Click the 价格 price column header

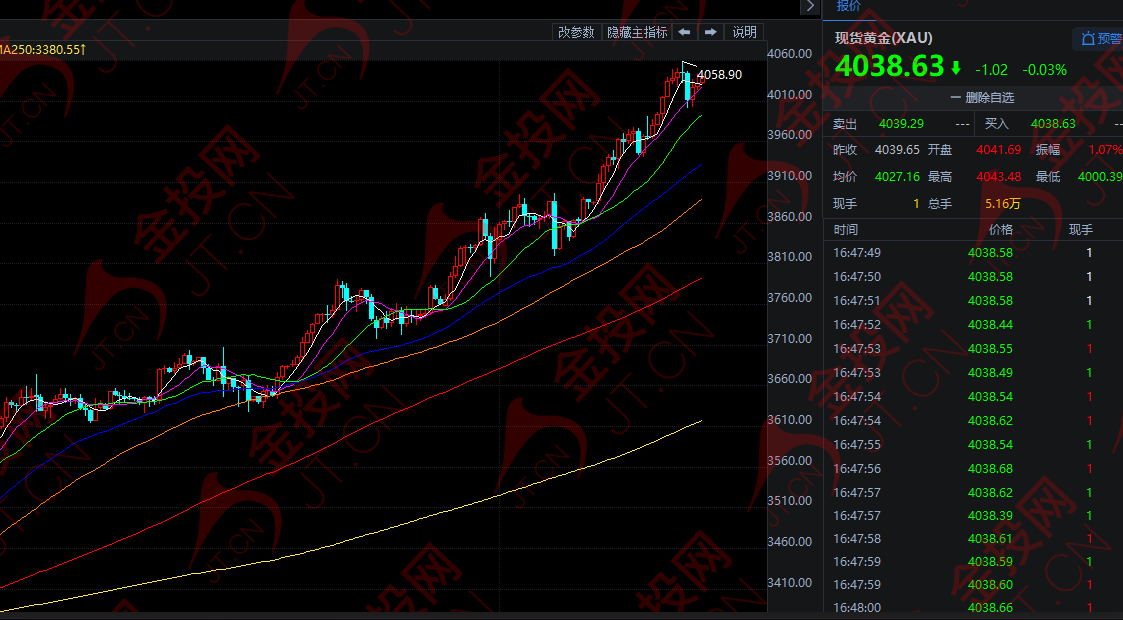(1001, 229)
